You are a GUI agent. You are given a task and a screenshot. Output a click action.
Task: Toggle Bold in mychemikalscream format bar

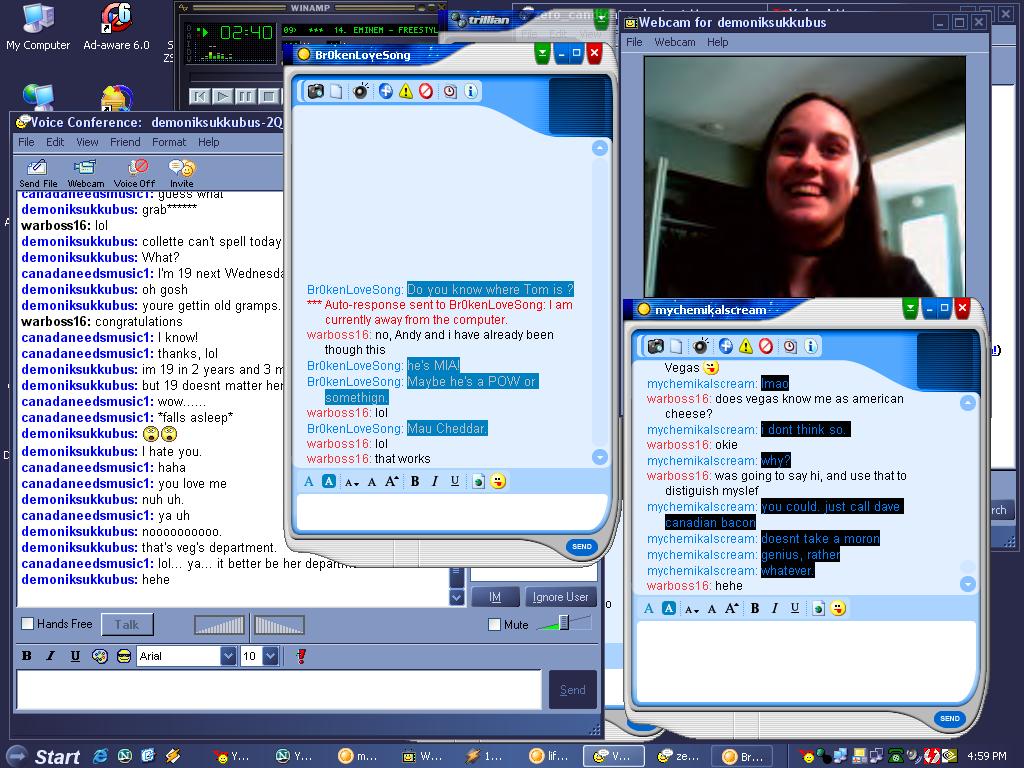[x=754, y=608]
